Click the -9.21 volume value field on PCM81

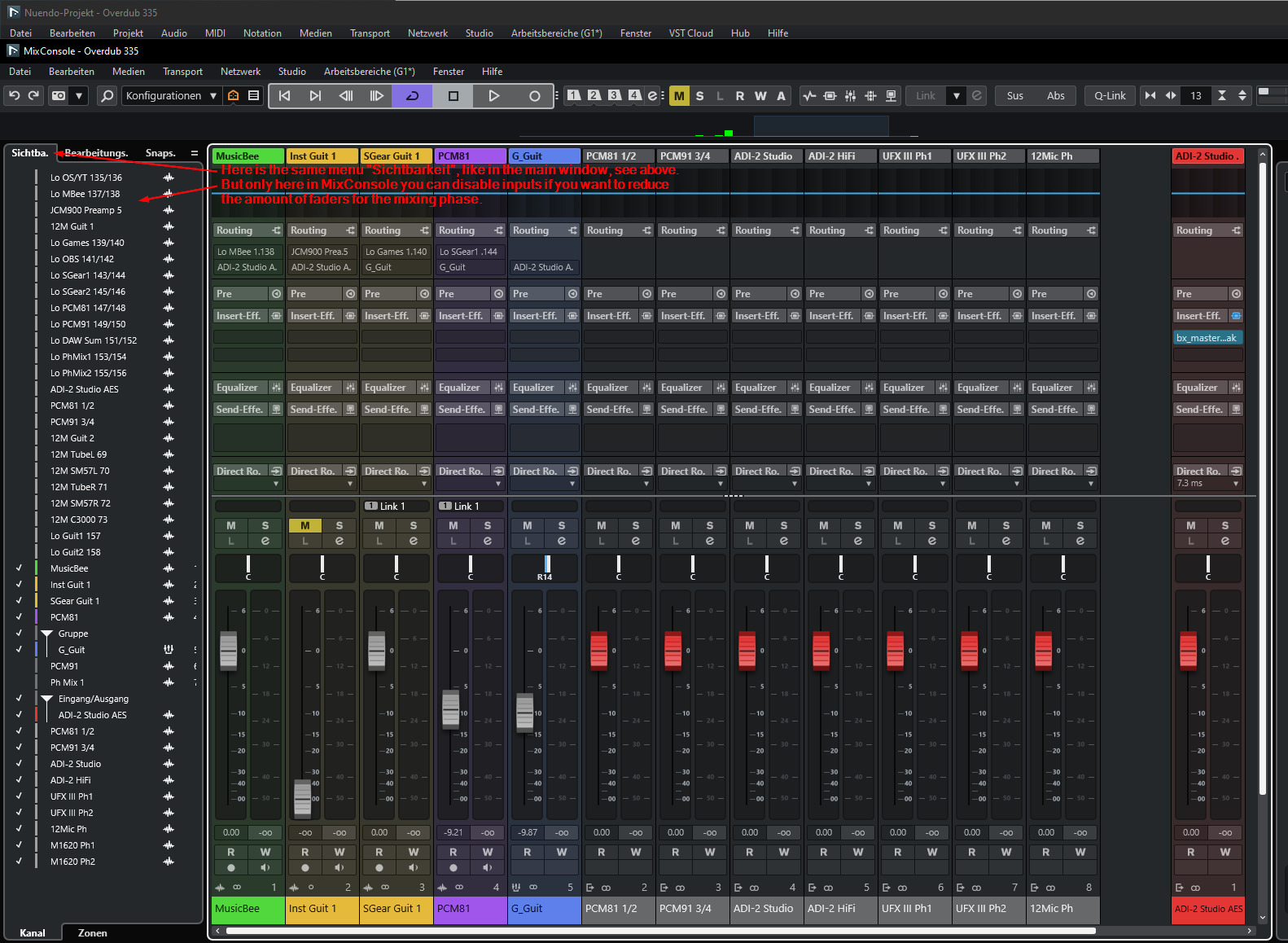(453, 832)
